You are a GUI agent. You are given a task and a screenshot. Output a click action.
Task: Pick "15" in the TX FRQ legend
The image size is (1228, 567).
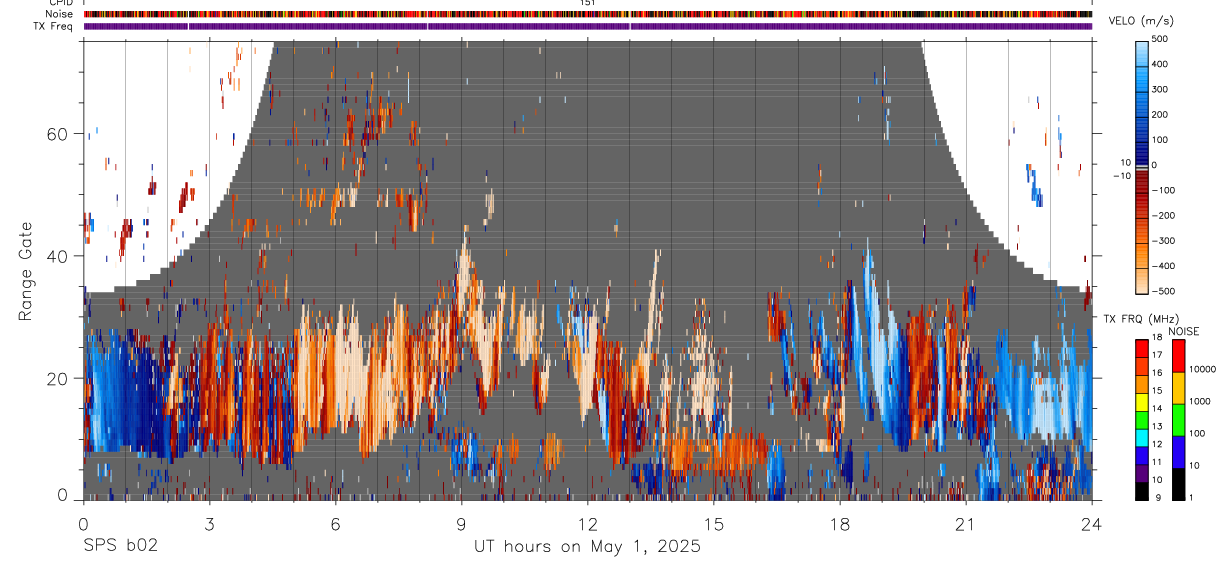[1158, 391]
